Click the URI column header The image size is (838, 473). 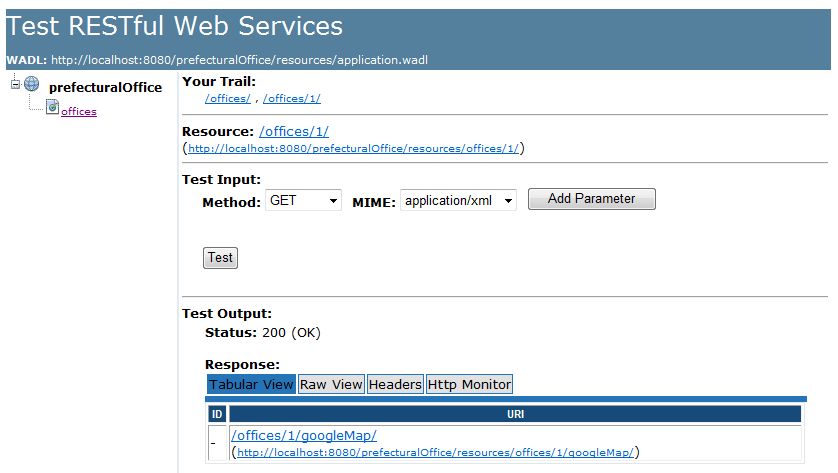[515, 413]
